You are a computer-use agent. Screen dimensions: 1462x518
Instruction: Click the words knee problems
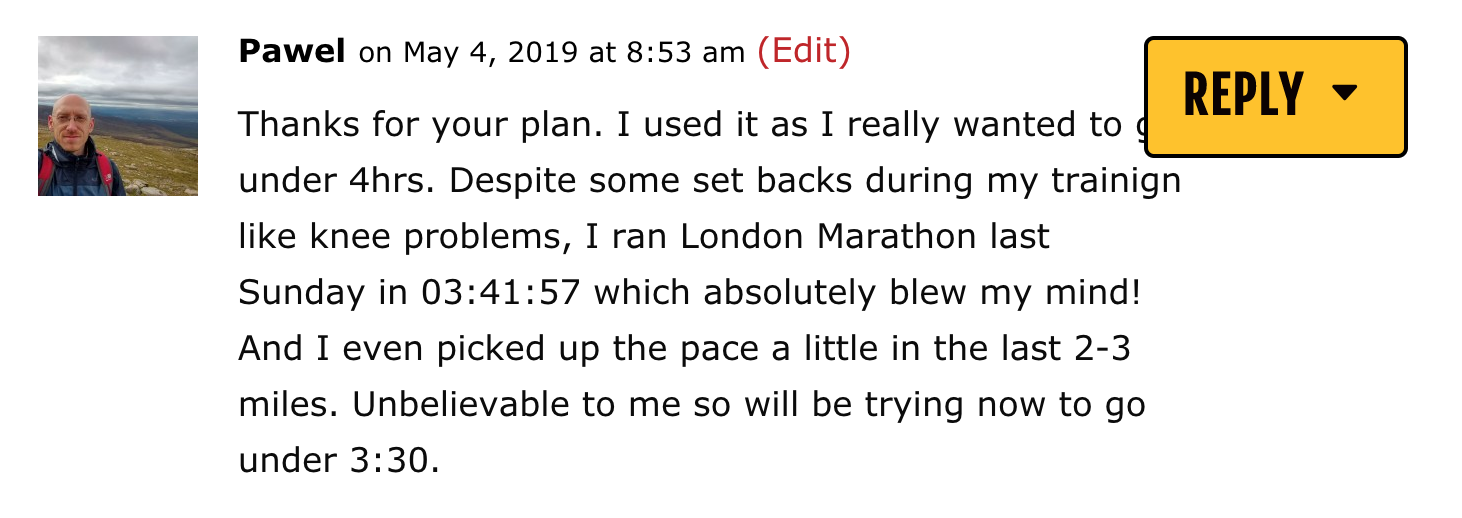coord(387,239)
